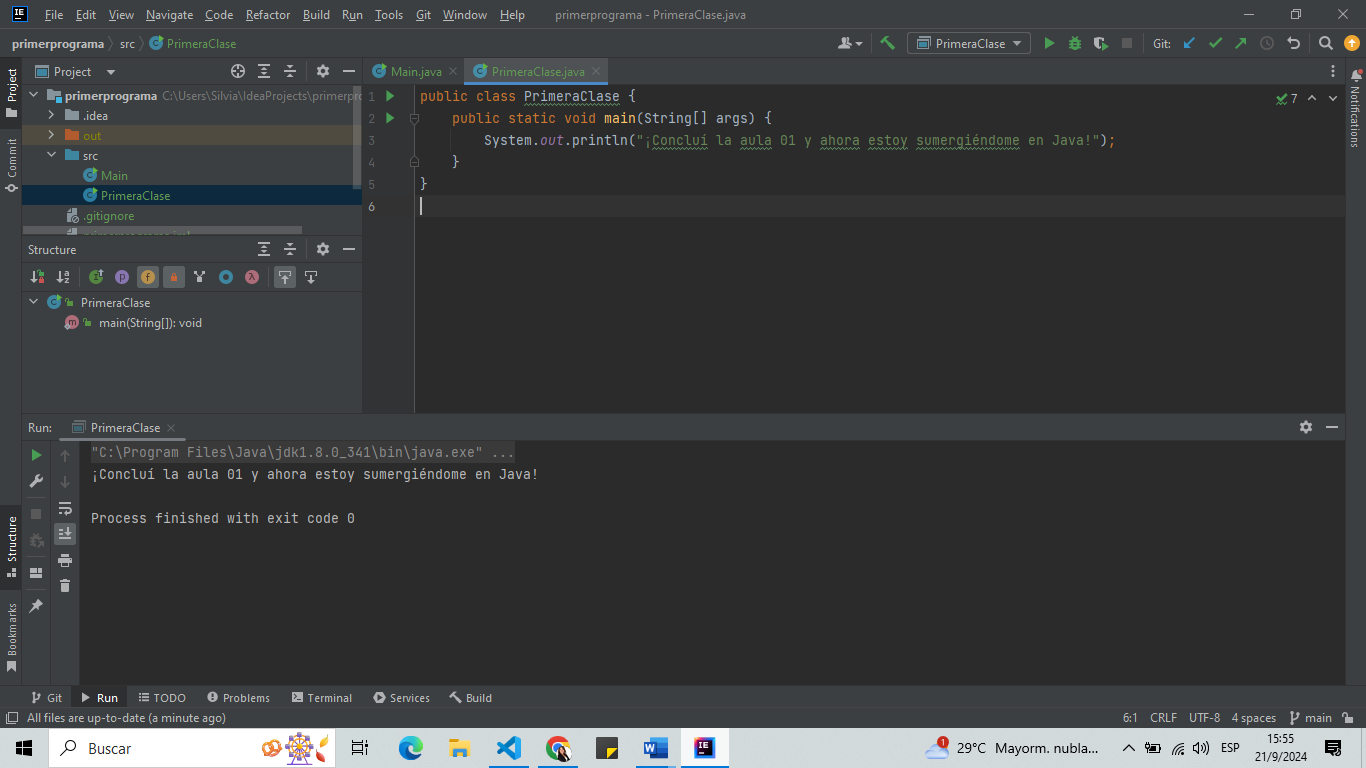Open the Notifications side panel

point(1355,108)
